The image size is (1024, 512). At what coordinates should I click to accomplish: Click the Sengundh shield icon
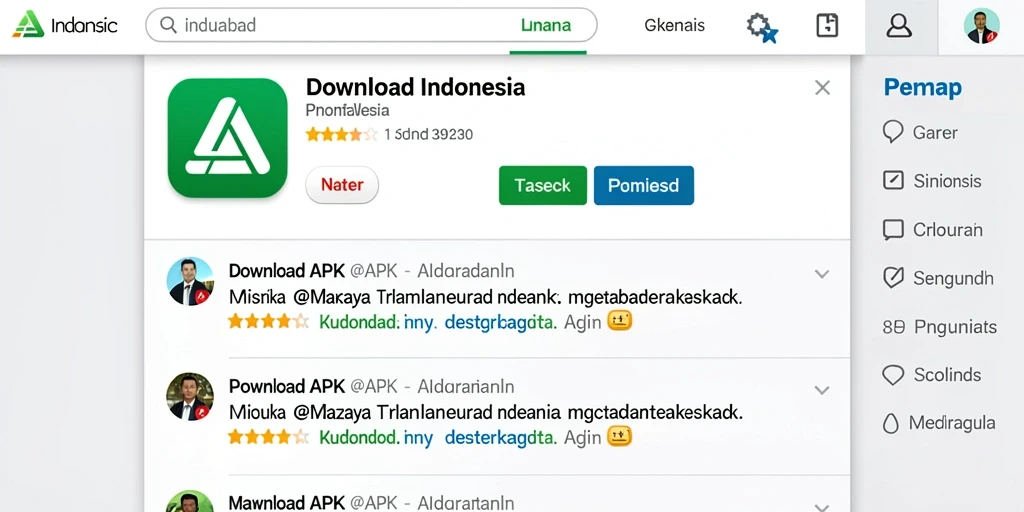pyautogui.click(x=893, y=278)
